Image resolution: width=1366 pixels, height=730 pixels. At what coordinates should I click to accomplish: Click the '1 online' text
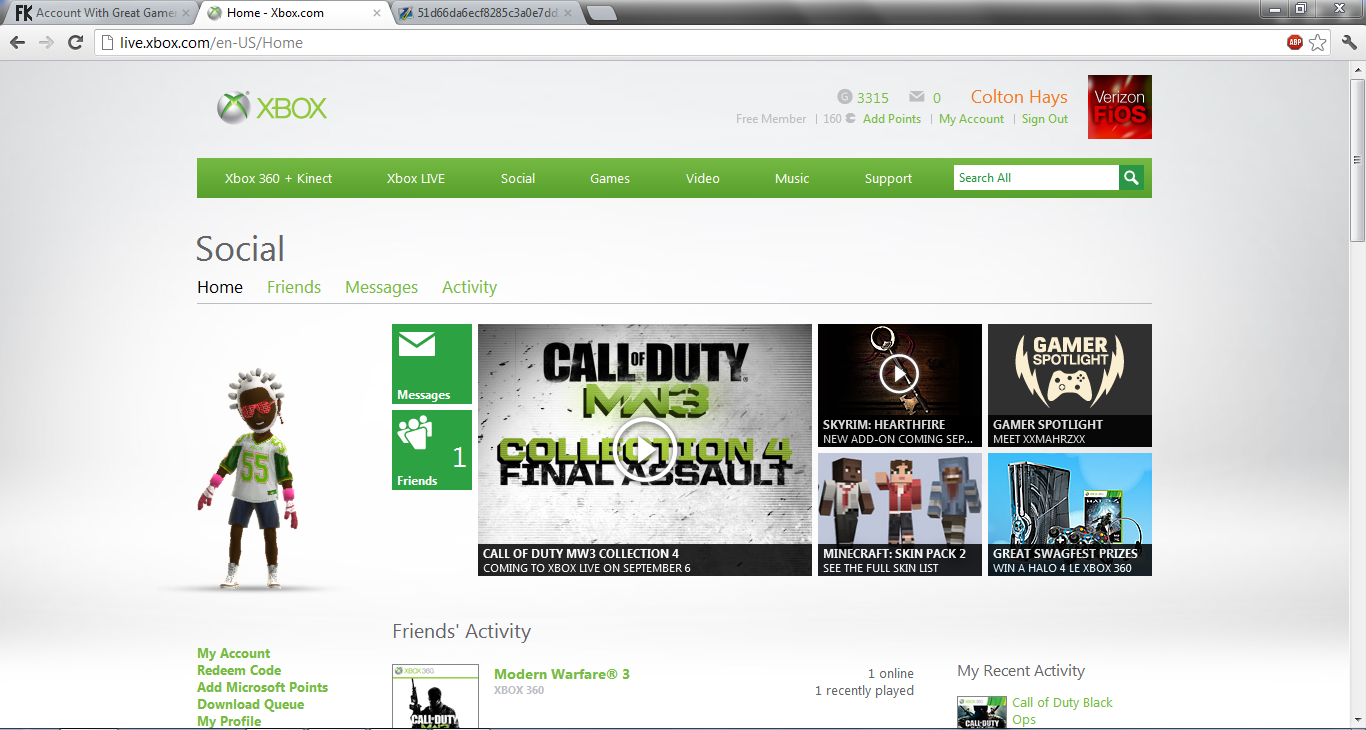[x=891, y=674]
